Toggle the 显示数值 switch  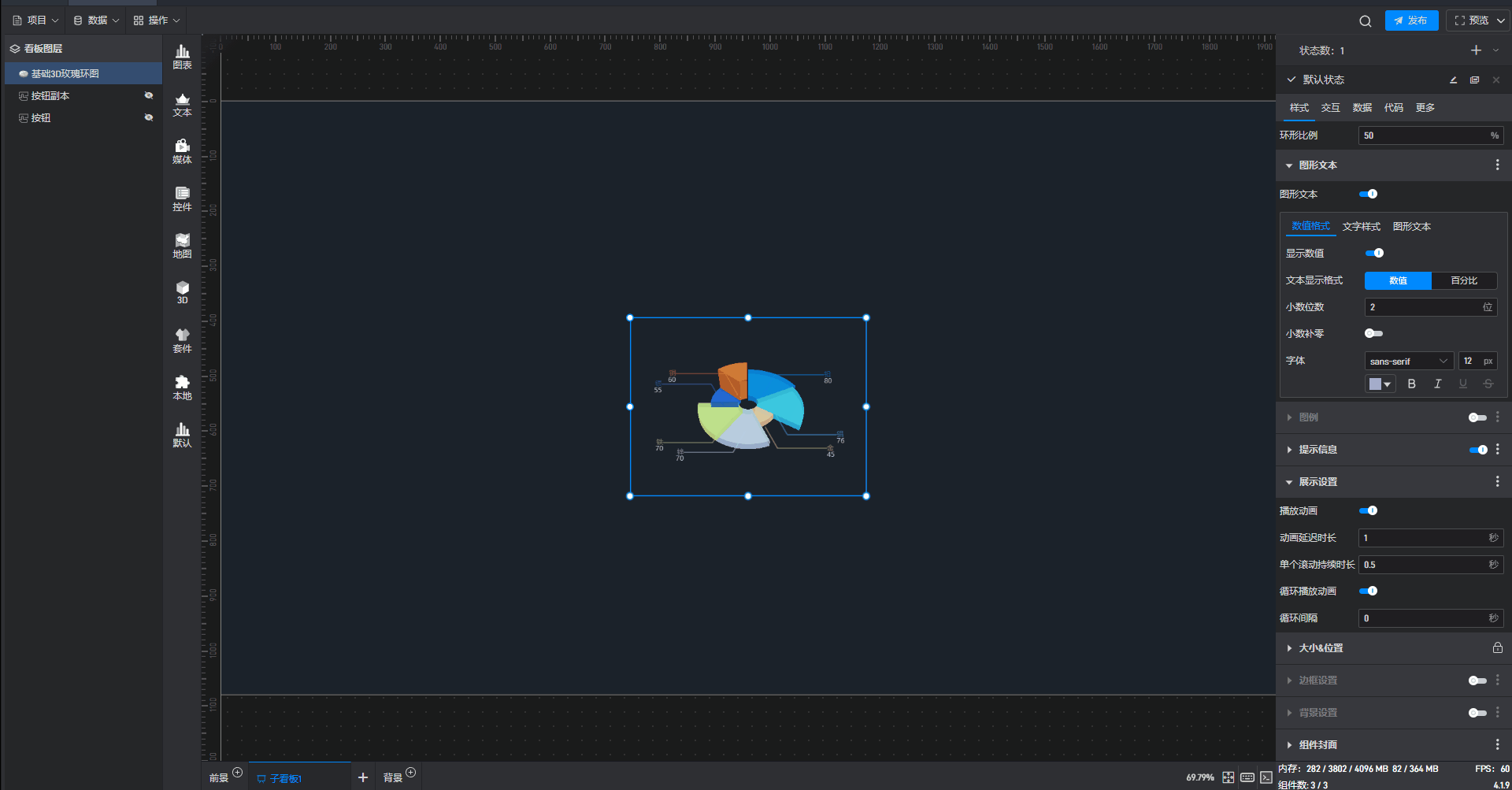coord(1374,254)
